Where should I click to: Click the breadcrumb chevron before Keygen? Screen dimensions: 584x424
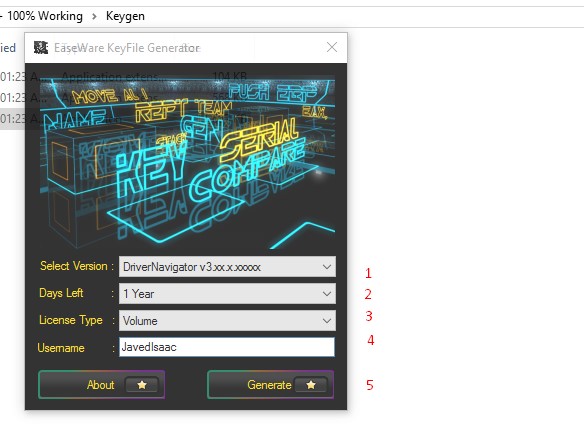point(94,16)
